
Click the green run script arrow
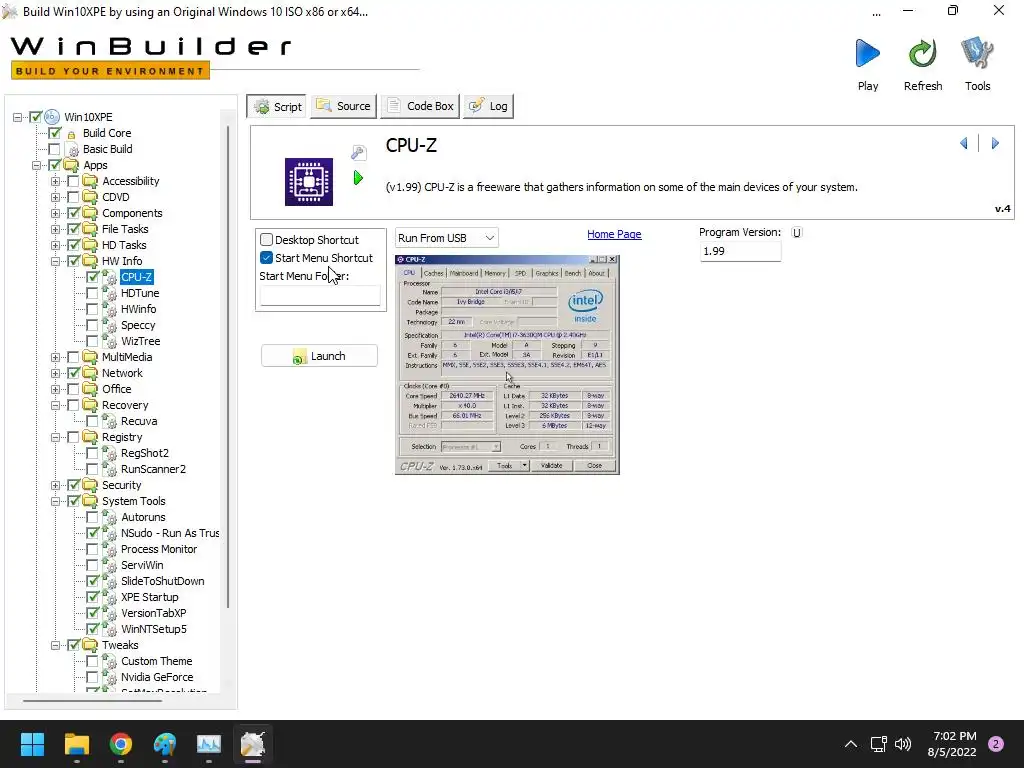[x=358, y=177]
